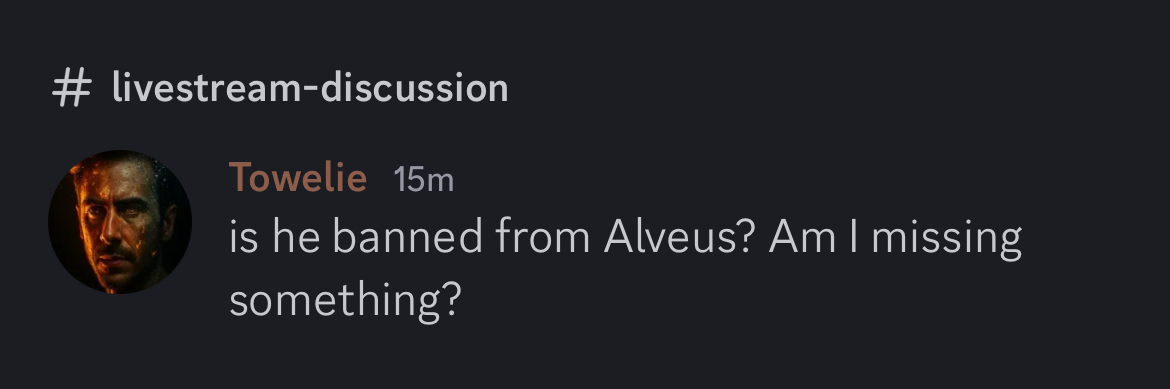Click the 15m message timestamp

[x=424, y=179]
